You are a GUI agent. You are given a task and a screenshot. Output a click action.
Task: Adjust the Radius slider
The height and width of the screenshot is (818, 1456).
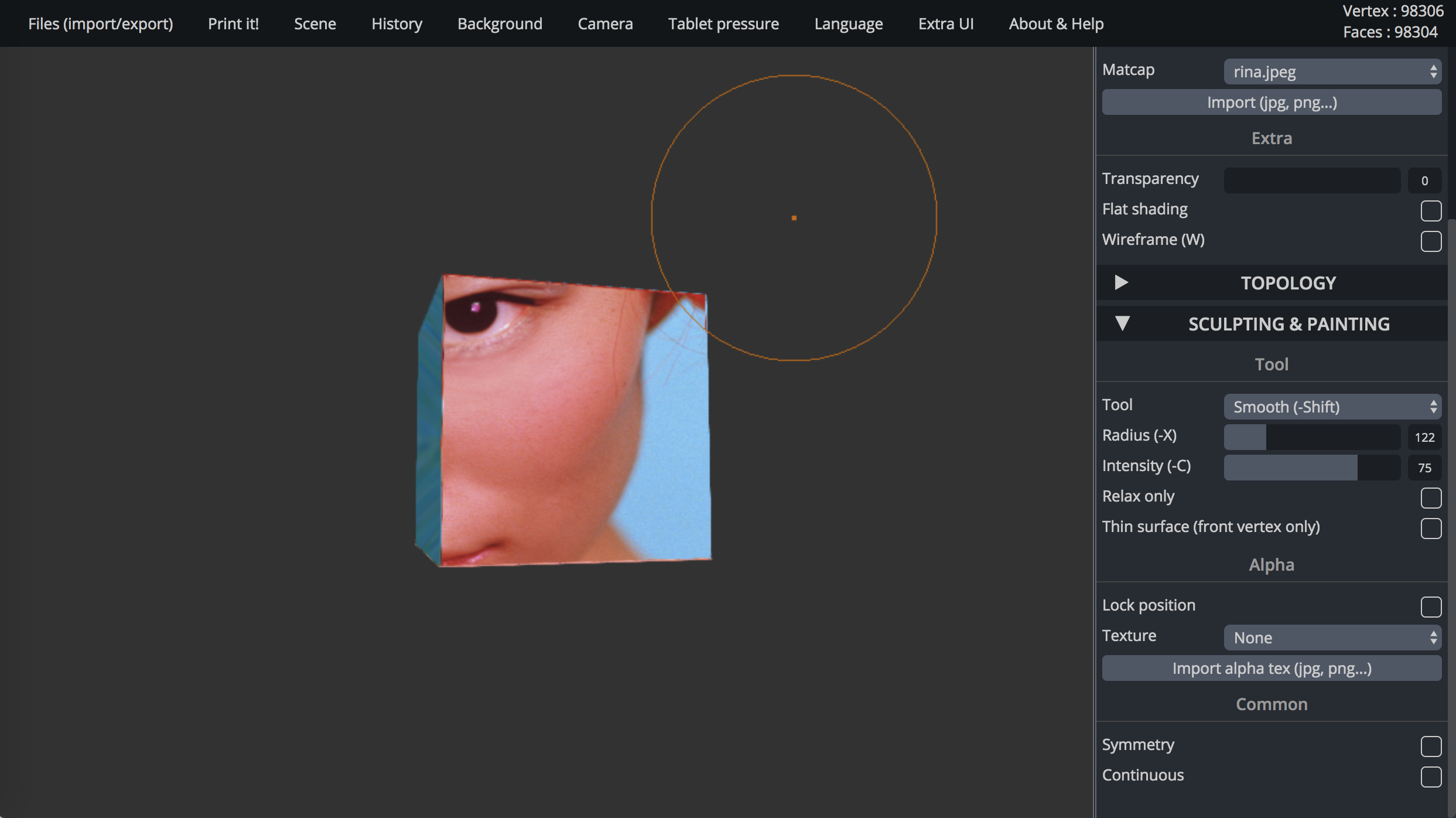[1312, 437]
